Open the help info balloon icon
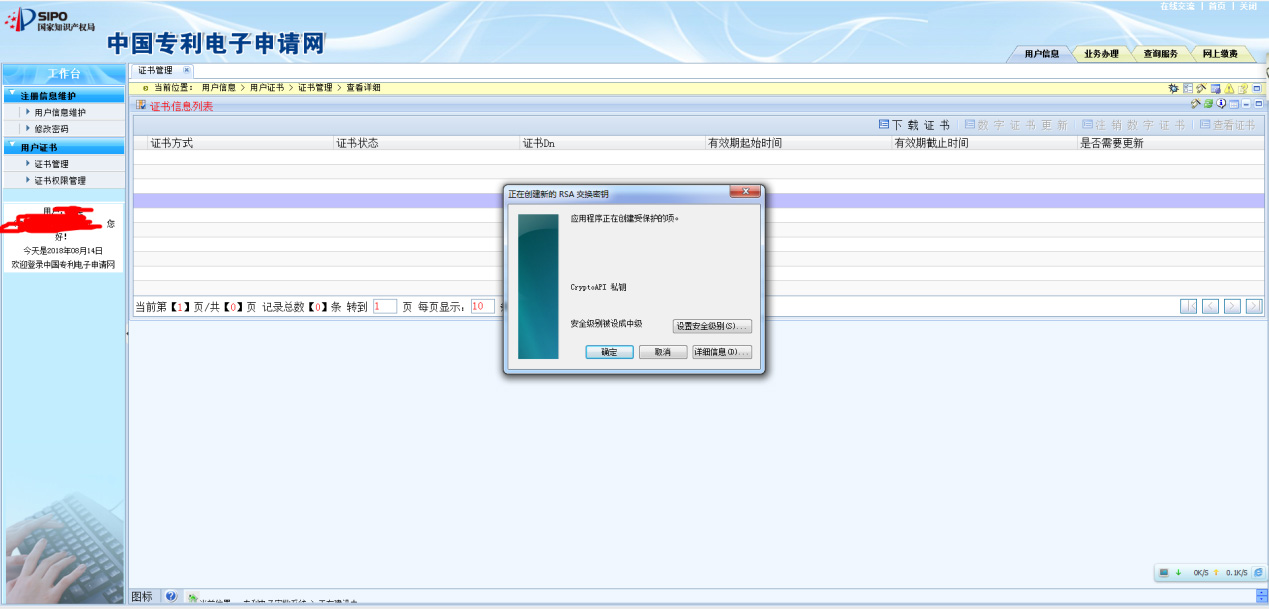 [1221, 103]
